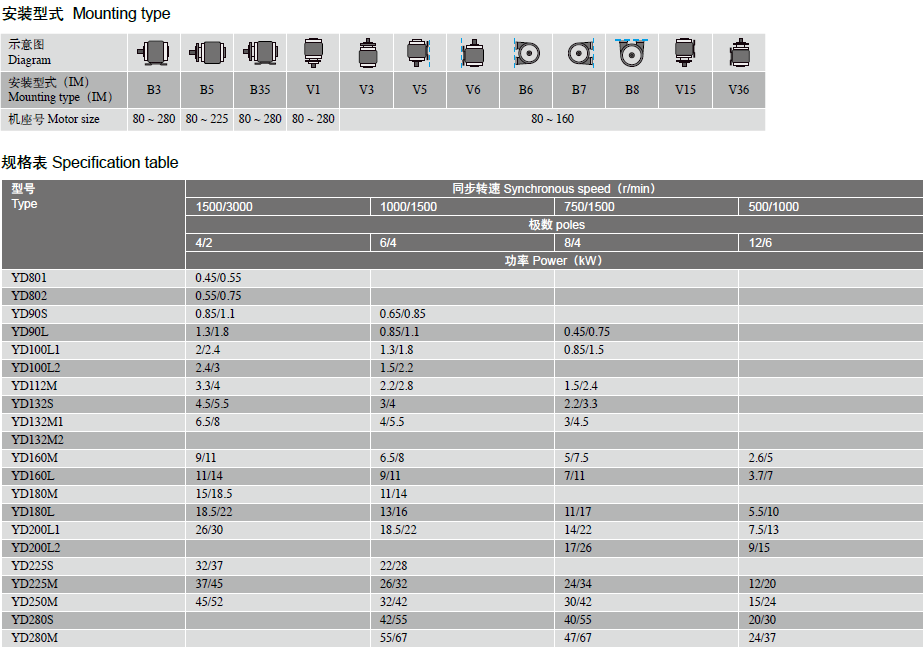The image size is (924, 647).
Task: Click motor size '80 ~ 225' under B5
Action: click(206, 119)
